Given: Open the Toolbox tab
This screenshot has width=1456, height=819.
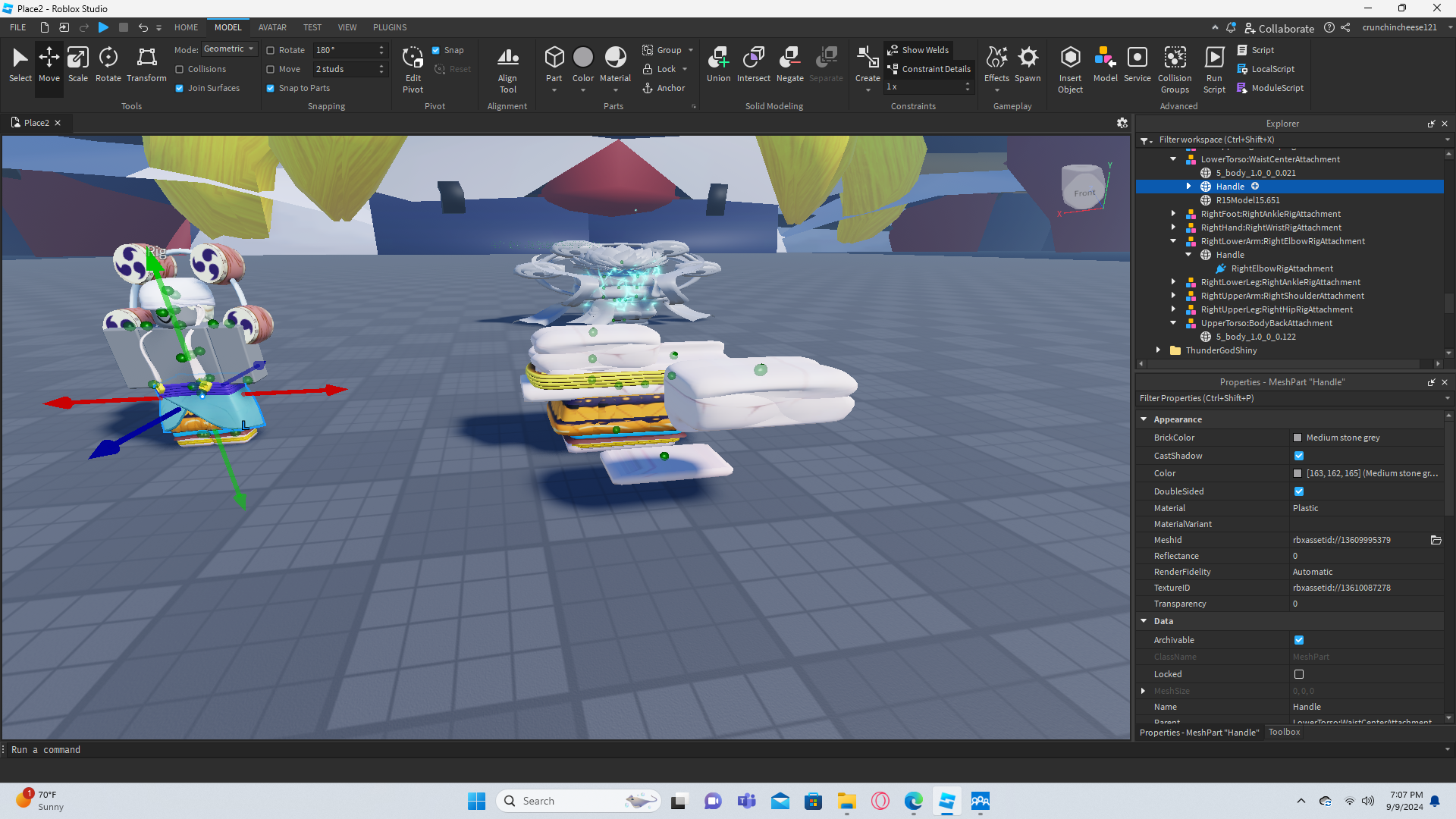Looking at the screenshot, I should click(x=1284, y=733).
